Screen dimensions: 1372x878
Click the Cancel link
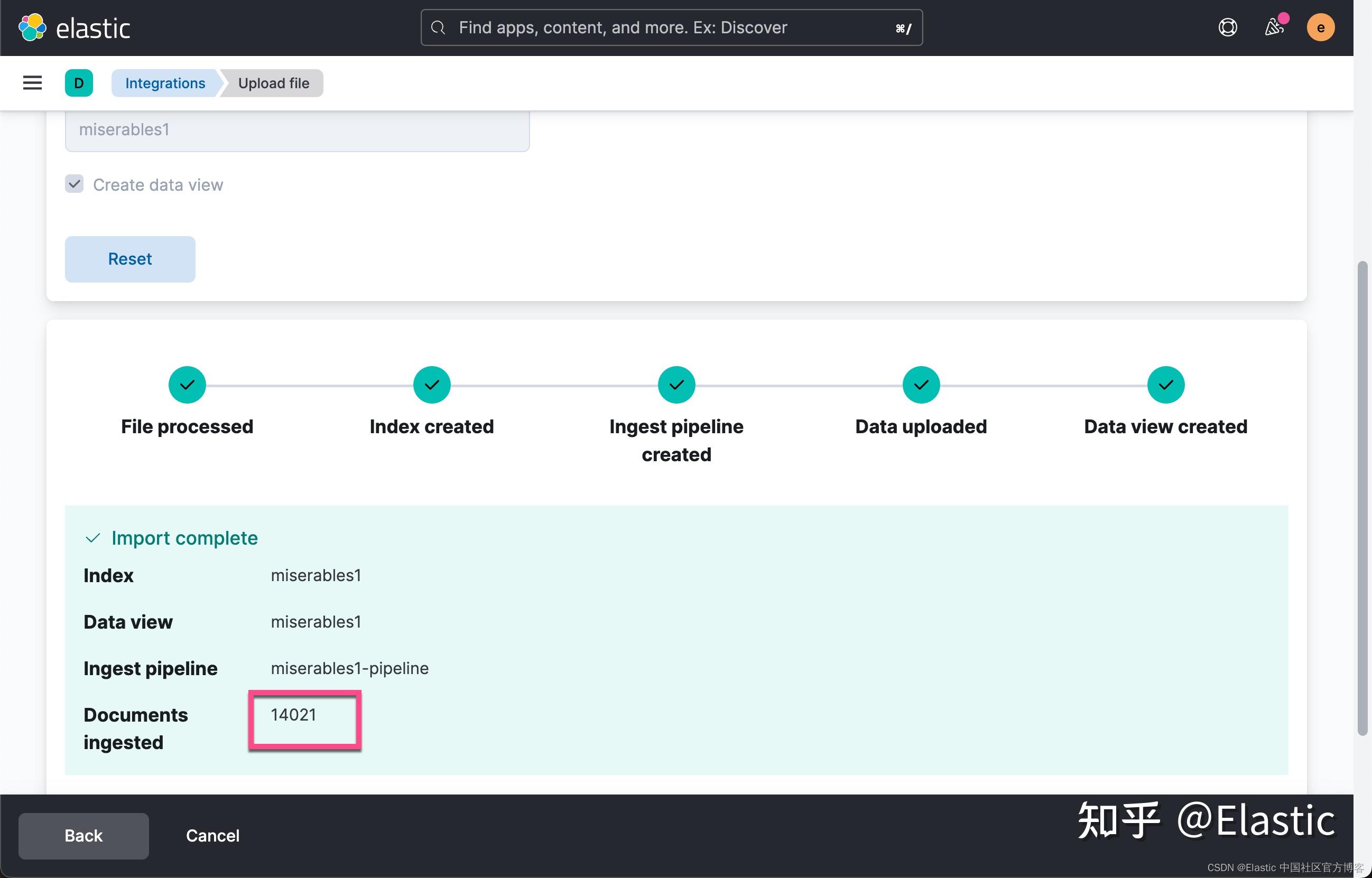pyautogui.click(x=212, y=835)
